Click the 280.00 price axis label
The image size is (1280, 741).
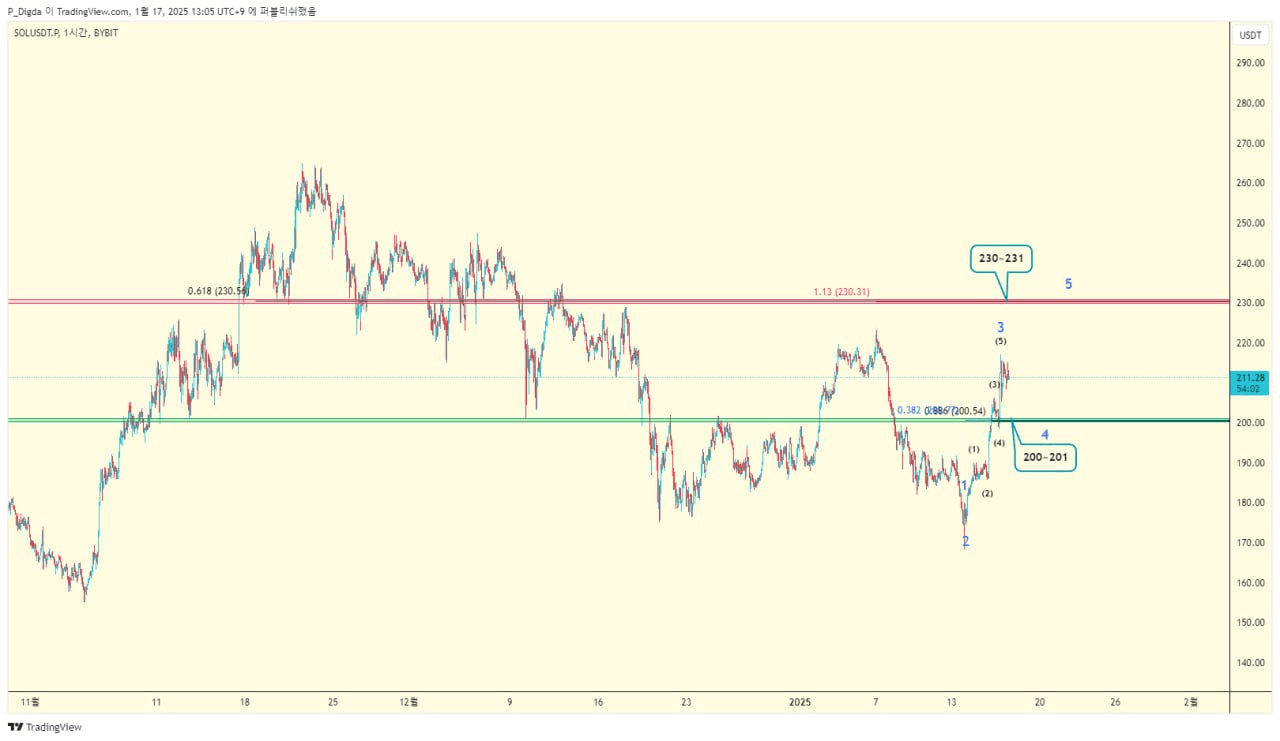pyautogui.click(x=1251, y=103)
